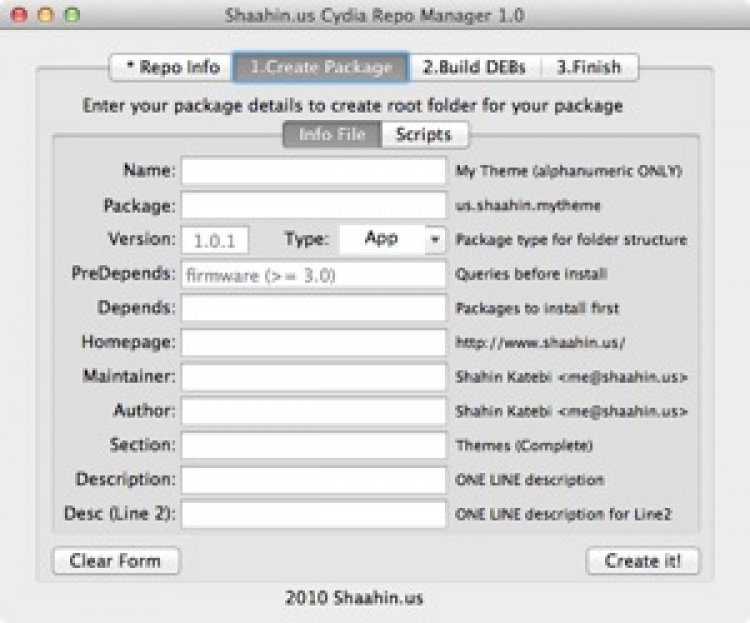
Task: Open the 2.Build DEBs tab
Action: (x=474, y=67)
